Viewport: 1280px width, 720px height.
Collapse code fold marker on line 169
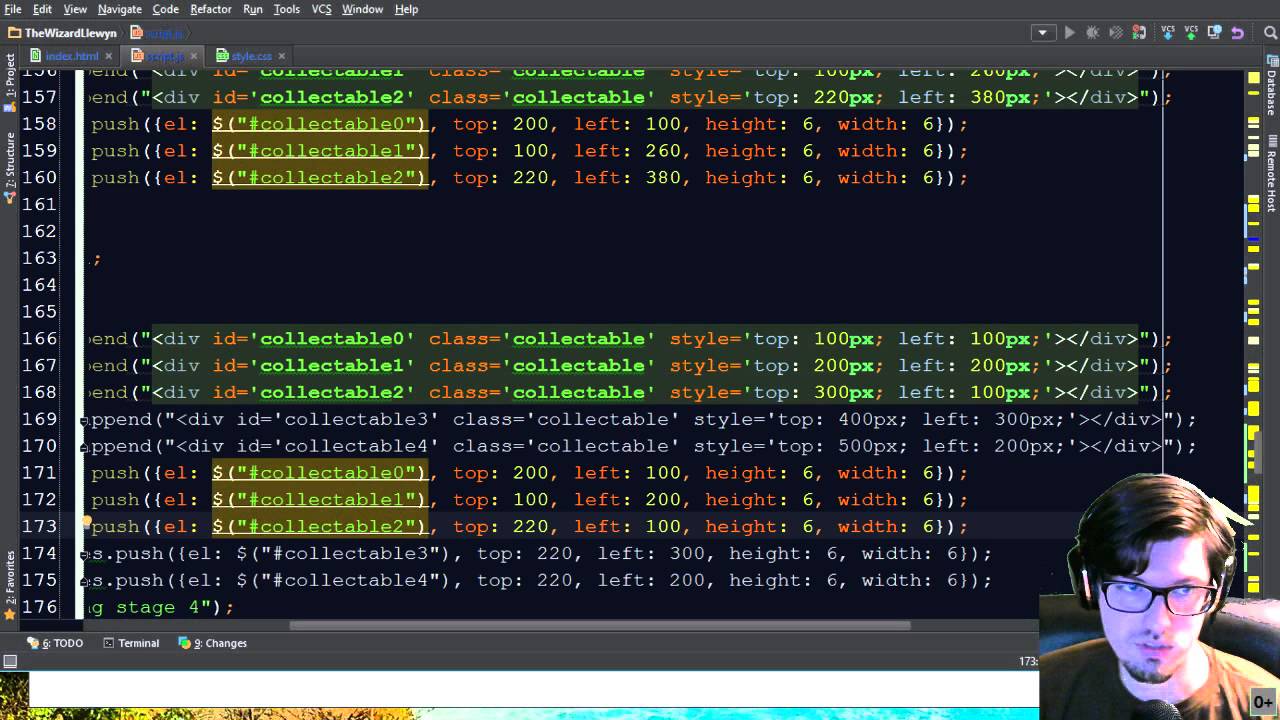[x=84, y=420]
